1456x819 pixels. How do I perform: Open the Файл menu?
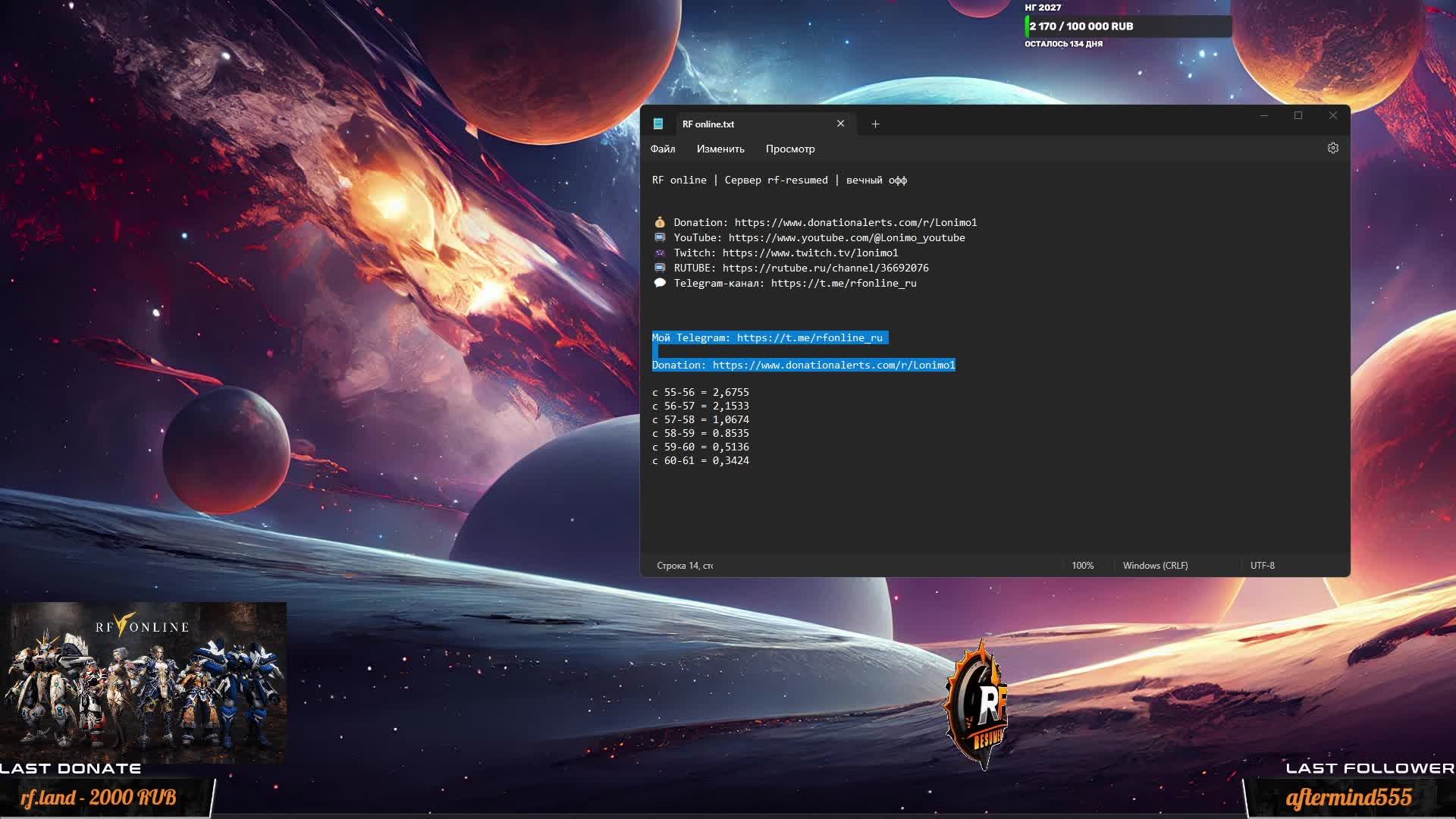(663, 149)
